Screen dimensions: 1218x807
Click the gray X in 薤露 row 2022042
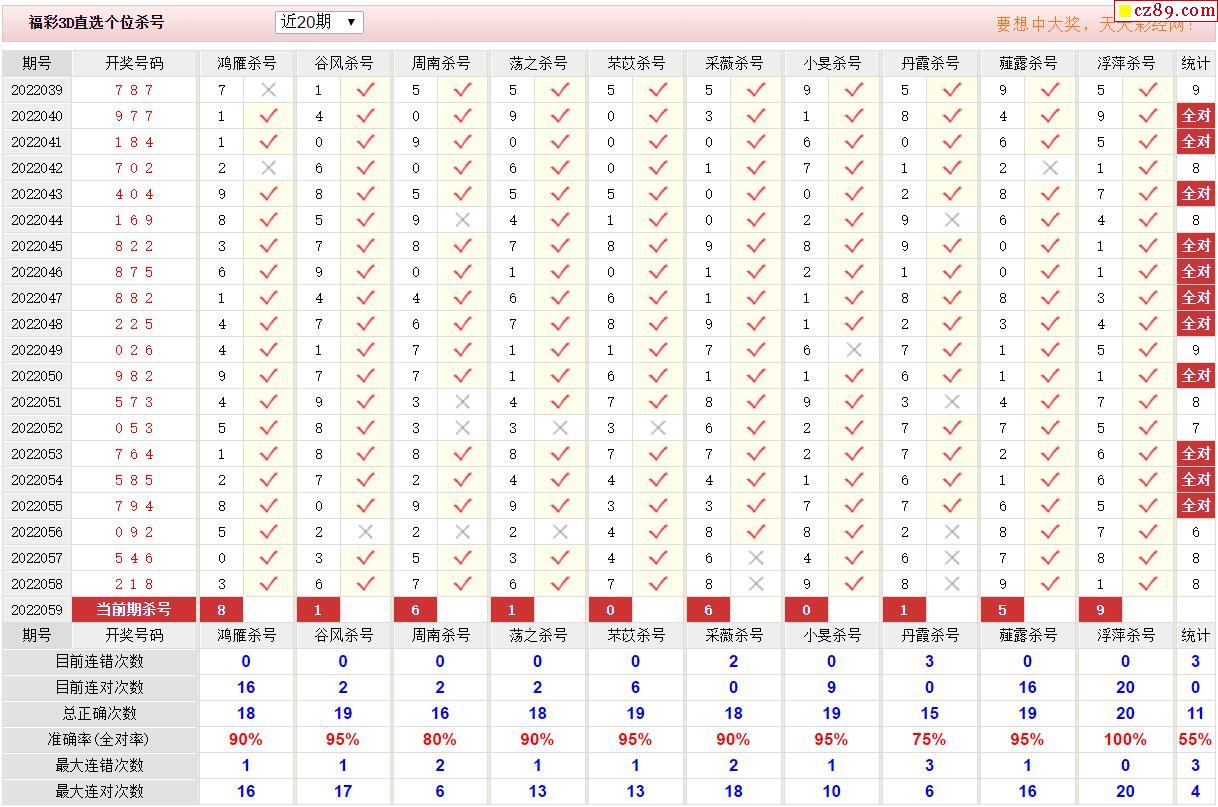(x=1050, y=168)
